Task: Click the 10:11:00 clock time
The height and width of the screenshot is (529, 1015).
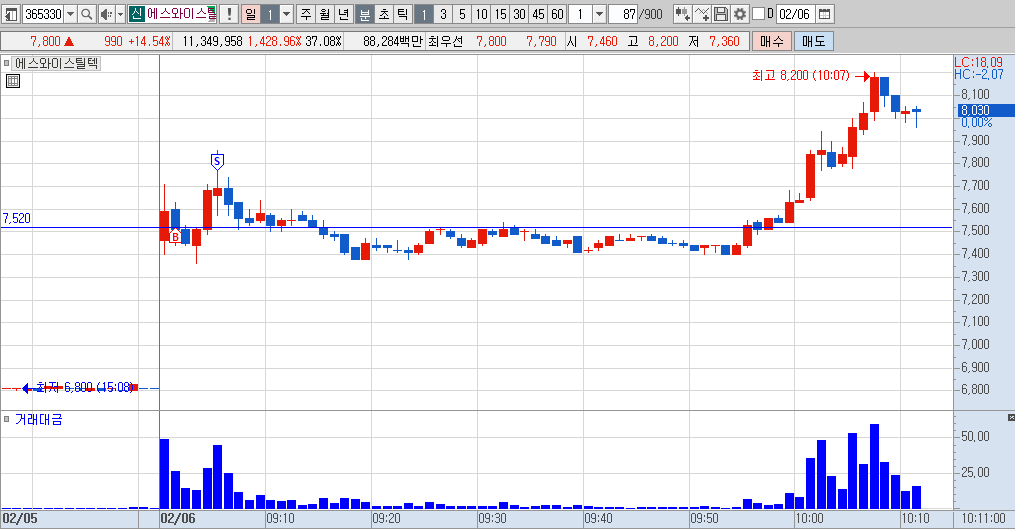Action: pos(983,519)
